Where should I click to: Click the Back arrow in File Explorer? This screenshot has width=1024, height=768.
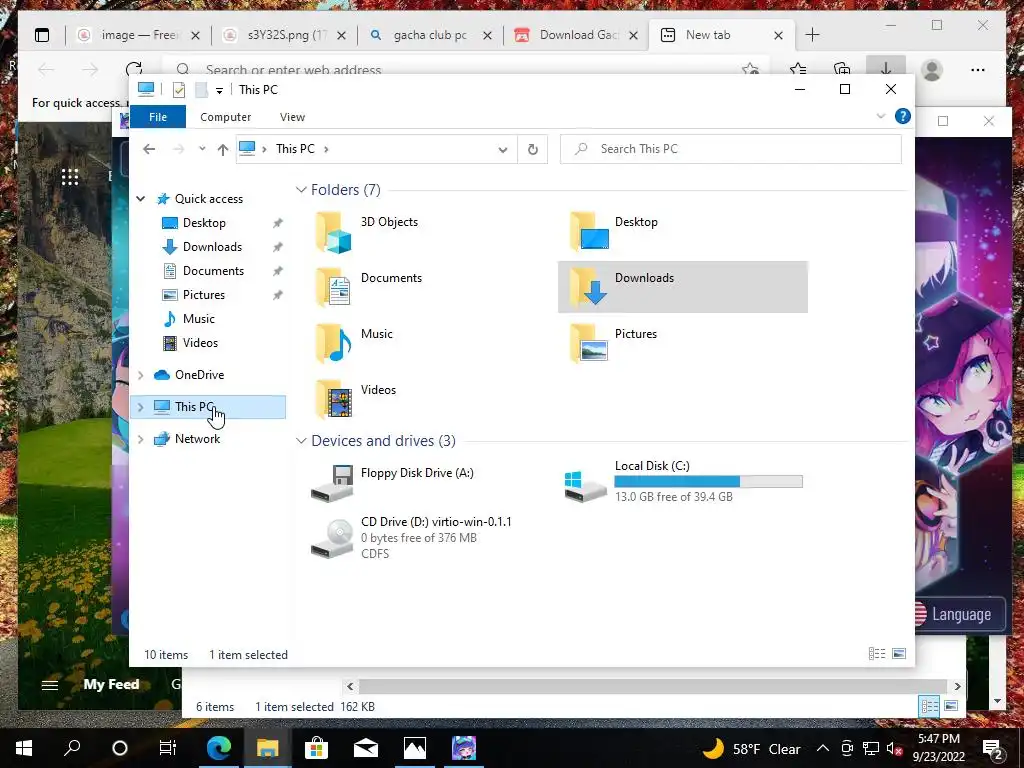click(149, 149)
